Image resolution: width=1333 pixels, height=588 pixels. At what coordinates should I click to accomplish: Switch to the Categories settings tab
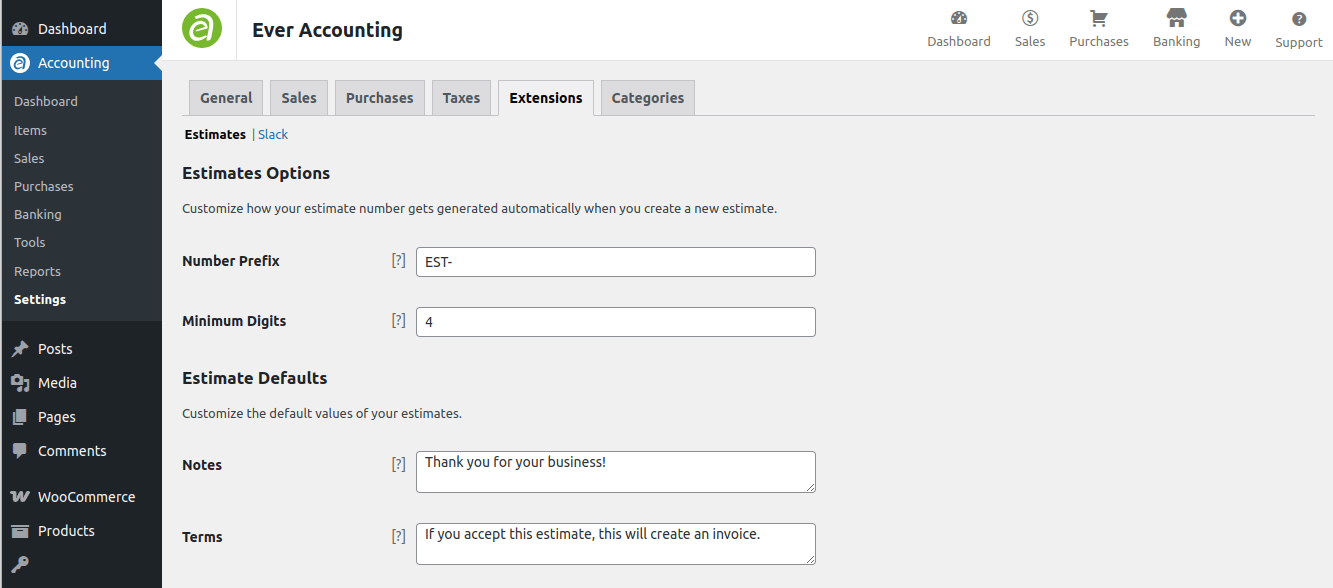648,98
